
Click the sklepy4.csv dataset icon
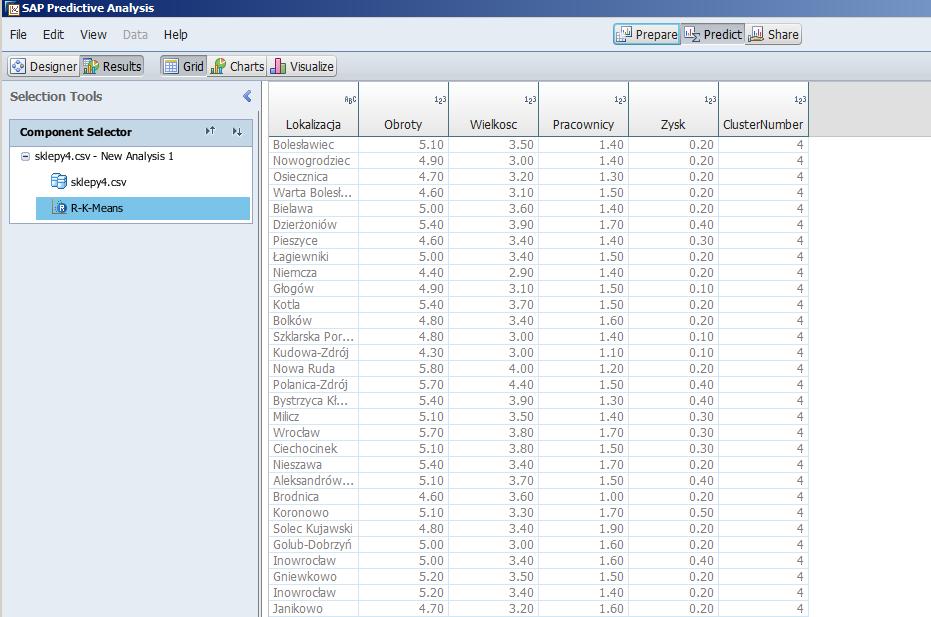pos(59,181)
